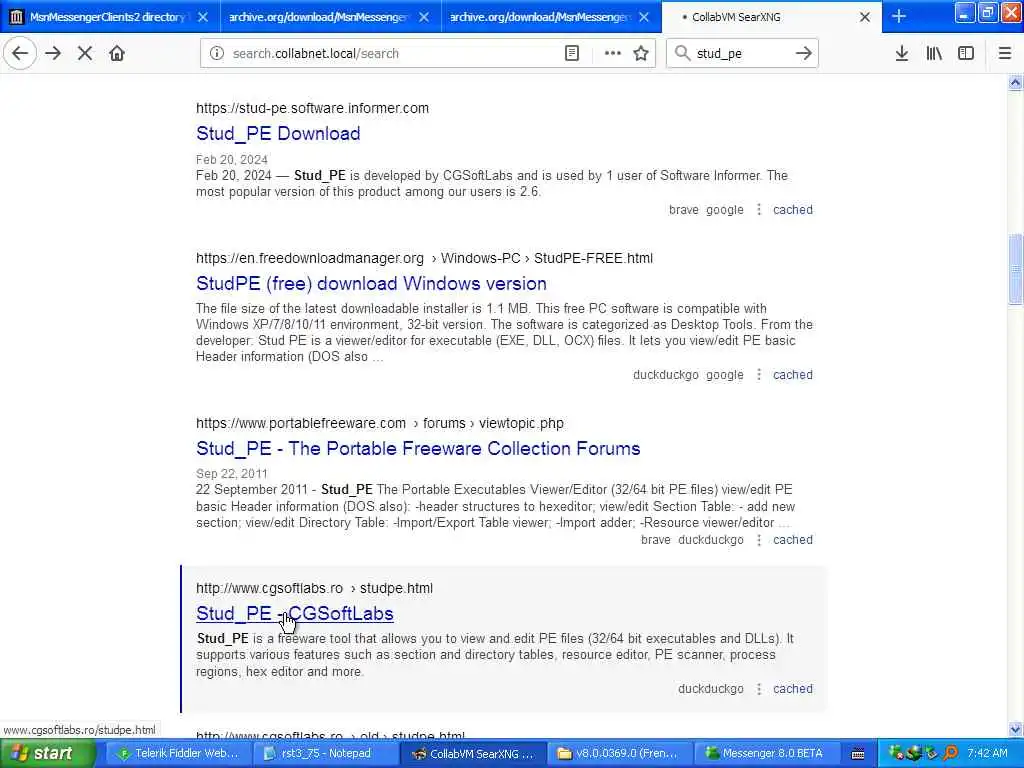Stop loading the current page

(x=85, y=54)
